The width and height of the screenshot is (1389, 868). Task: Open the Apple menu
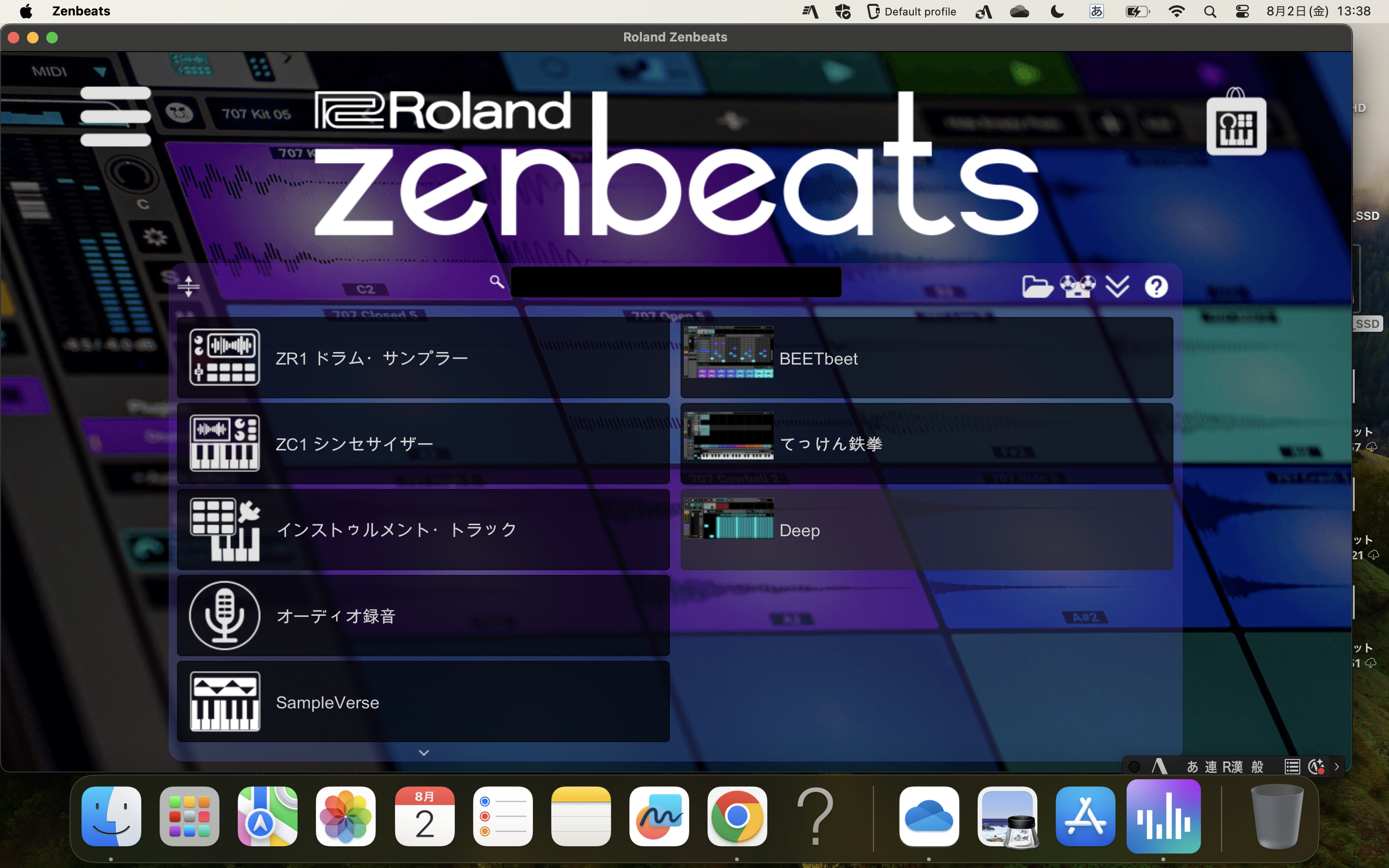pyautogui.click(x=26, y=11)
